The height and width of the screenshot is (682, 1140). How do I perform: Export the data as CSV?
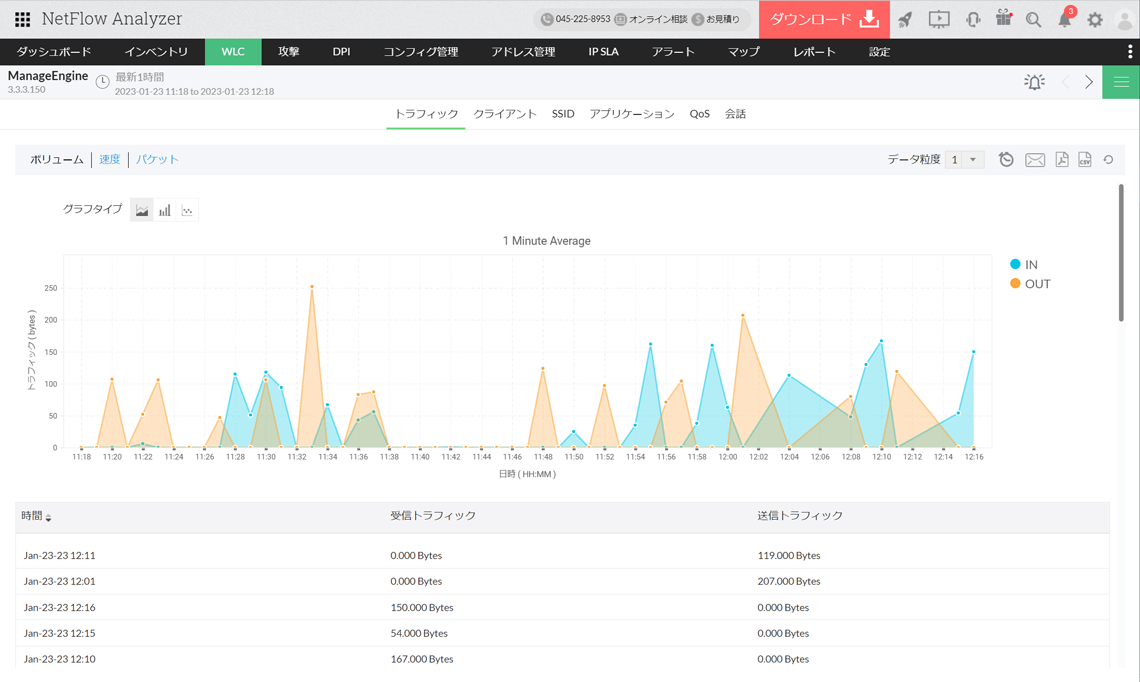point(1085,160)
